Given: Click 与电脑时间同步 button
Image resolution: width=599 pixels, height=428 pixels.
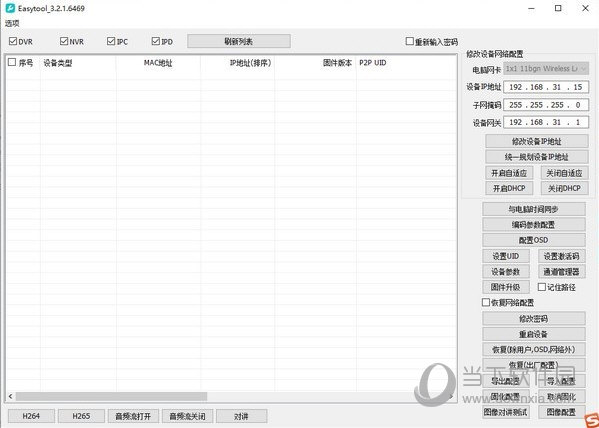Looking at the screenshot, I should click(x=534, y=209).
